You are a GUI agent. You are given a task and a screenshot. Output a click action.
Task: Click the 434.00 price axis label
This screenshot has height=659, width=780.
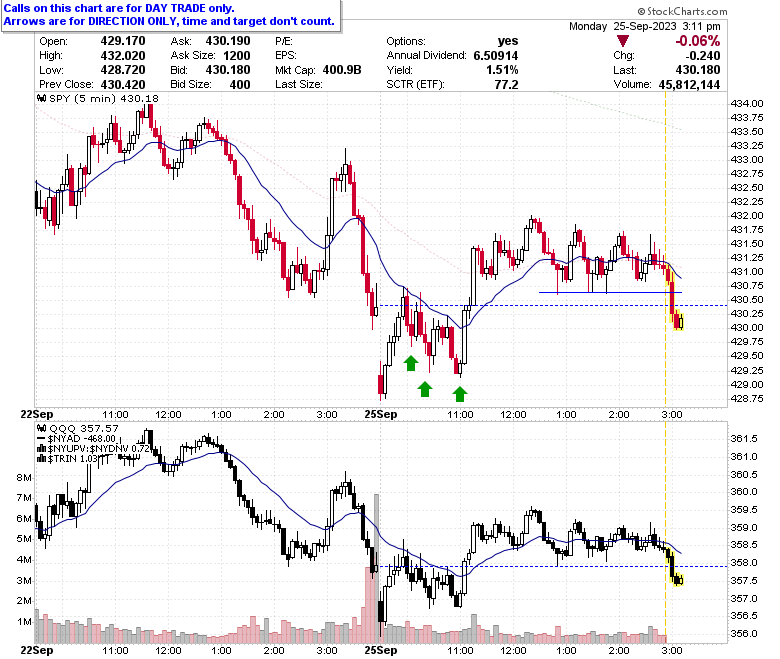pyautogui.click(x=746, y=103)
